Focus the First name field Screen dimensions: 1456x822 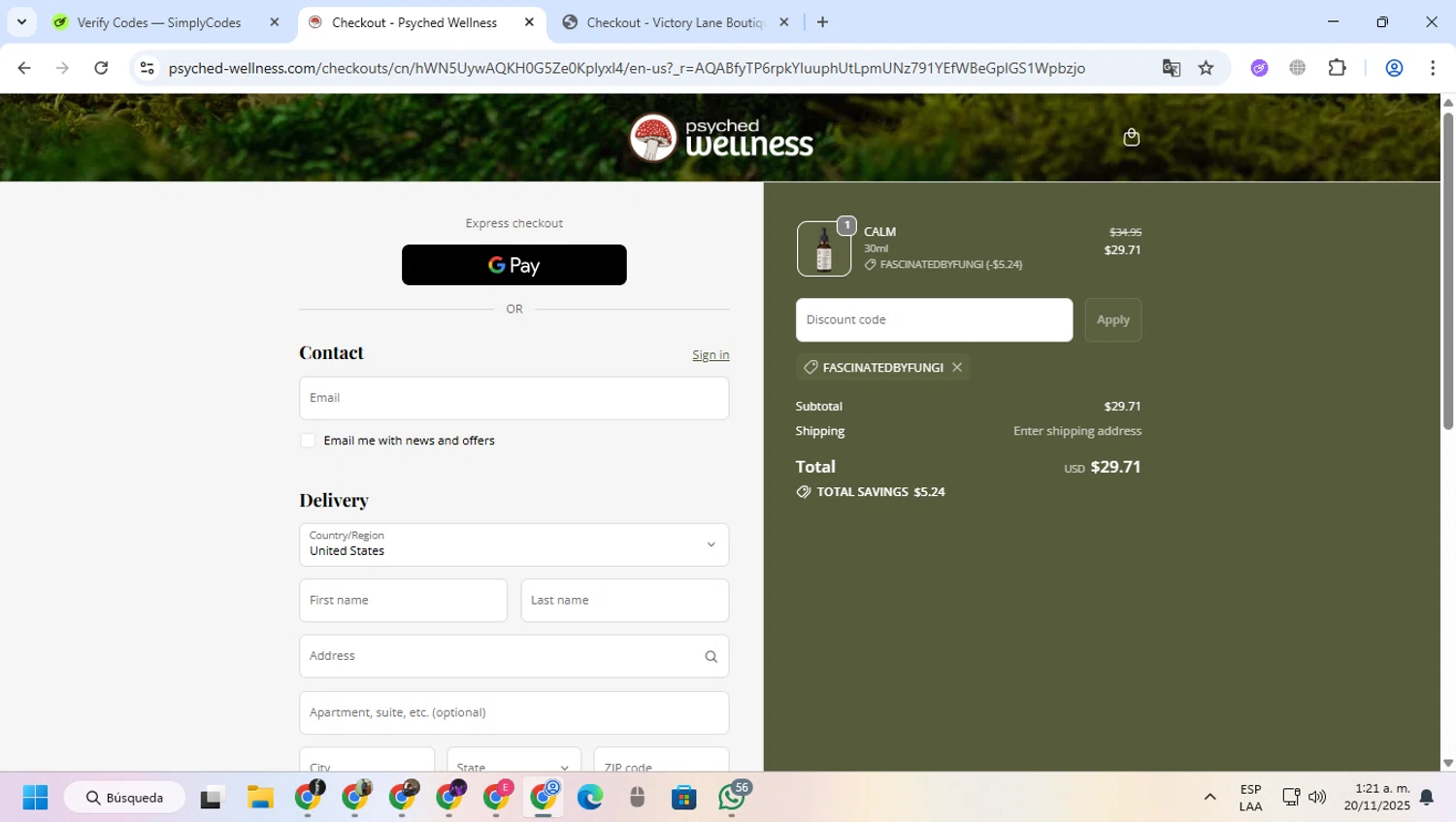click(x=404, y=601)
